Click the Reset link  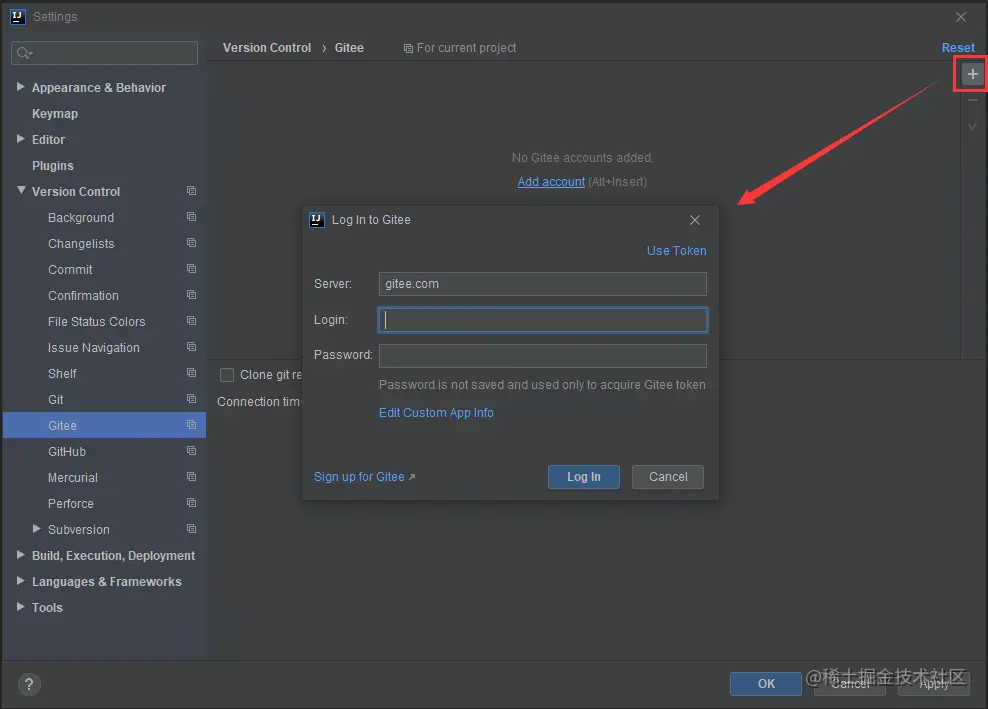point(958,48)
